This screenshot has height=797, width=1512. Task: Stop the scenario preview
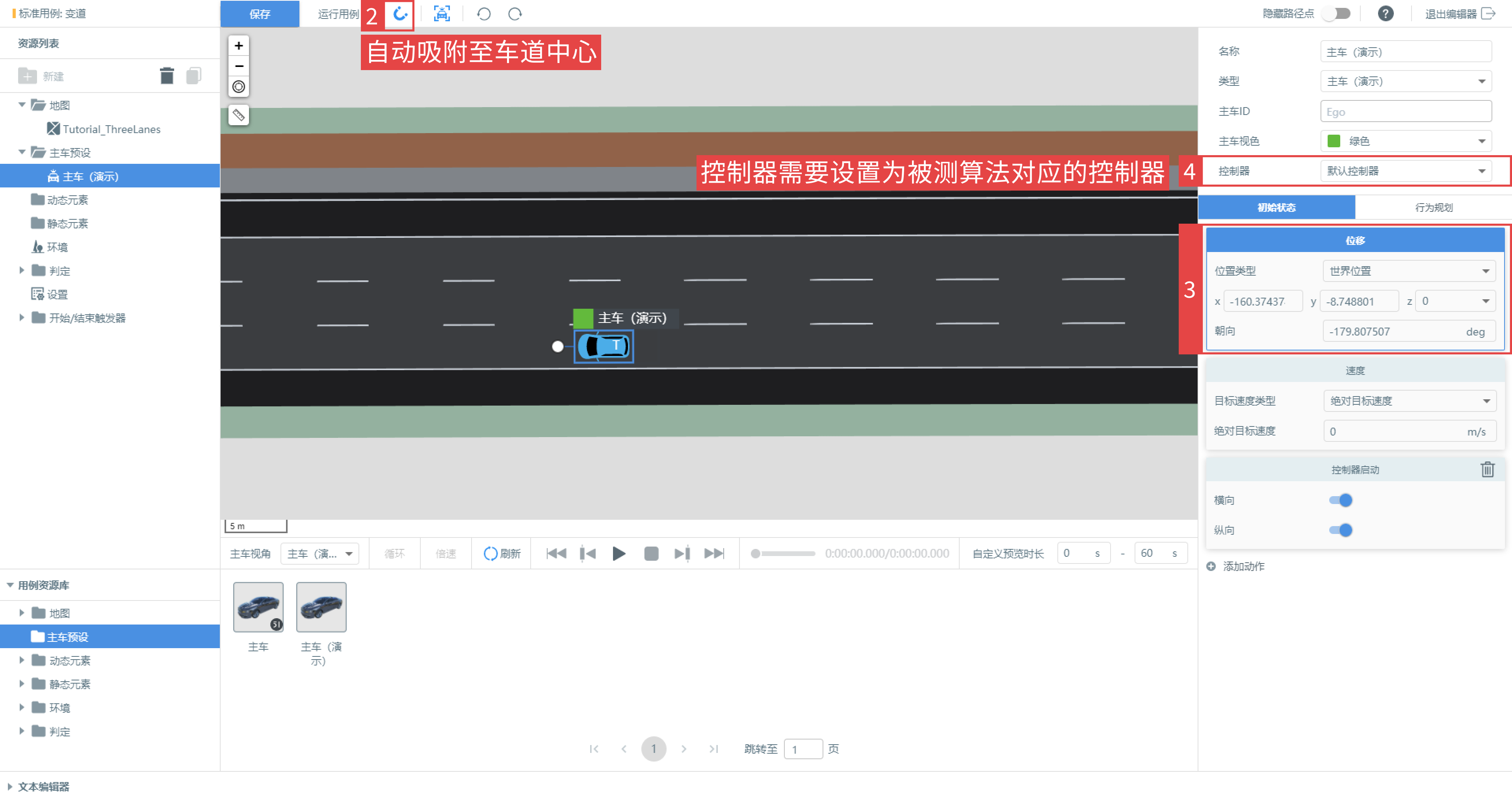click(x=651, y=553)
